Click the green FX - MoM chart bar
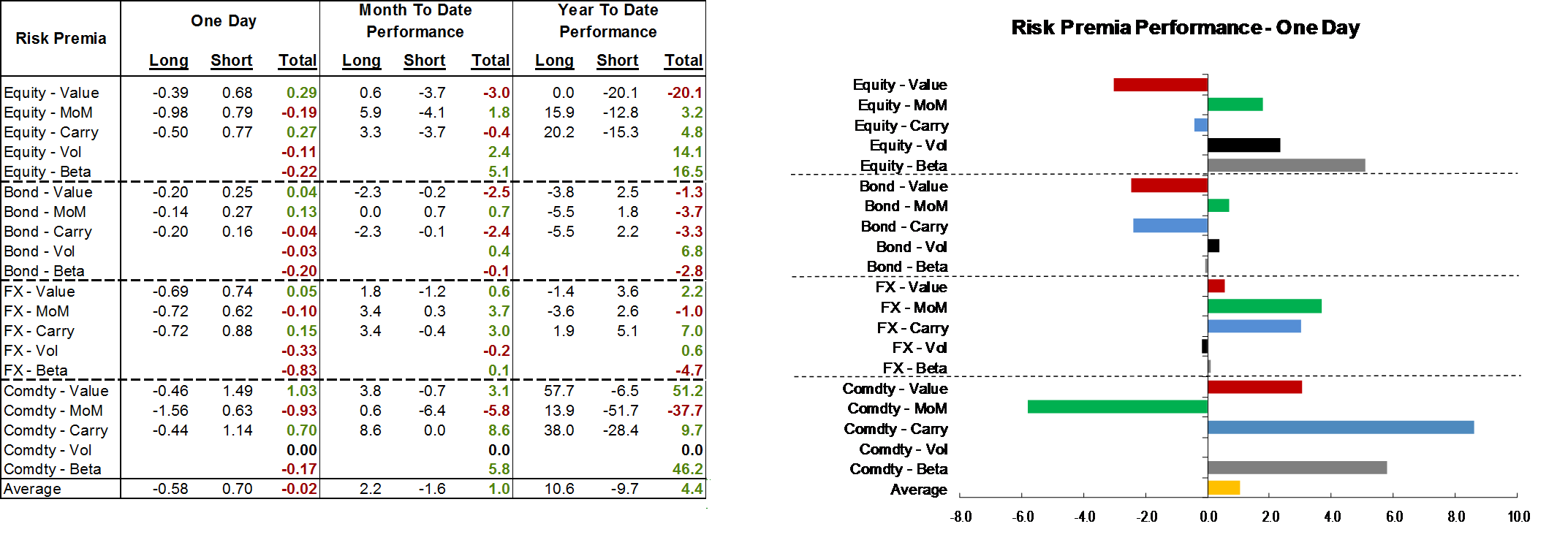The image size is (1568, 540). pyautogui.click(x=1264, y=306)
